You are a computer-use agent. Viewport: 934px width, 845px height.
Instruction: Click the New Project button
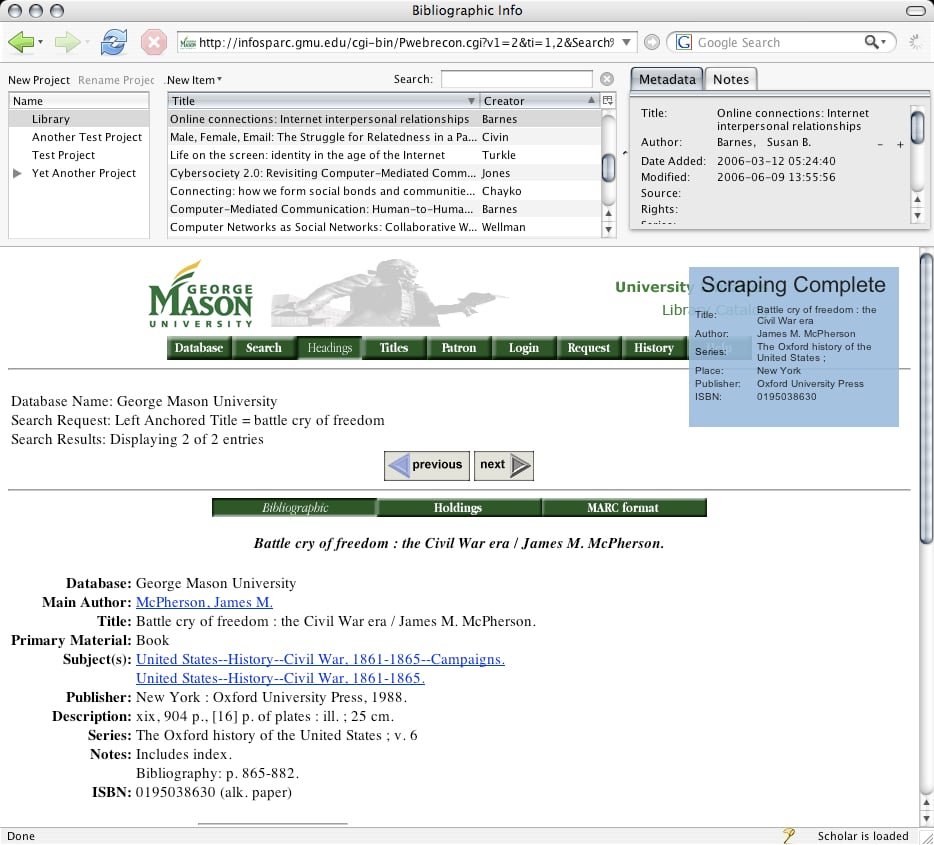tap(39, 80)
